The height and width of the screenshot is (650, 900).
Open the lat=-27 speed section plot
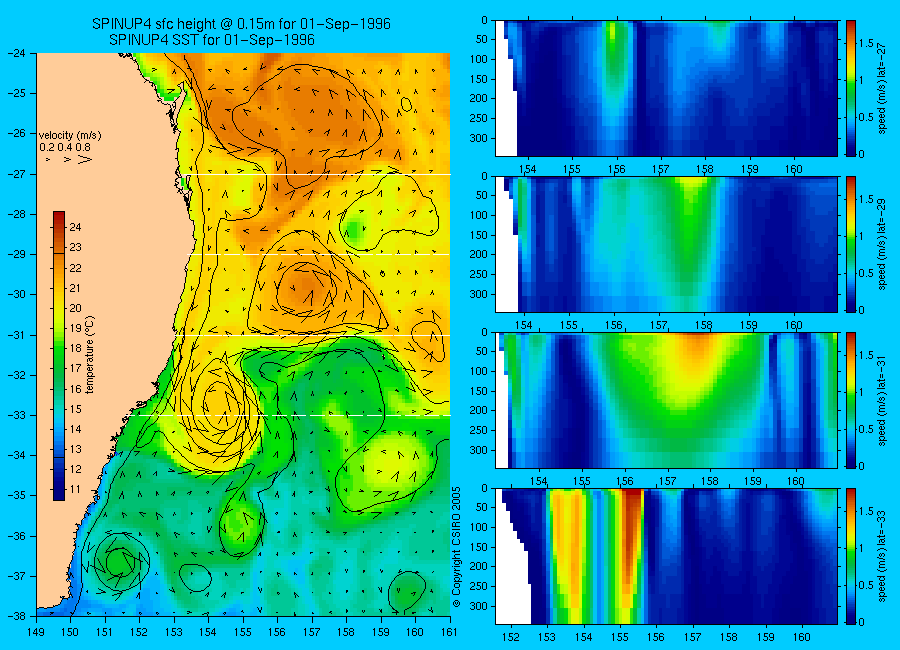(x=666, y=88)
